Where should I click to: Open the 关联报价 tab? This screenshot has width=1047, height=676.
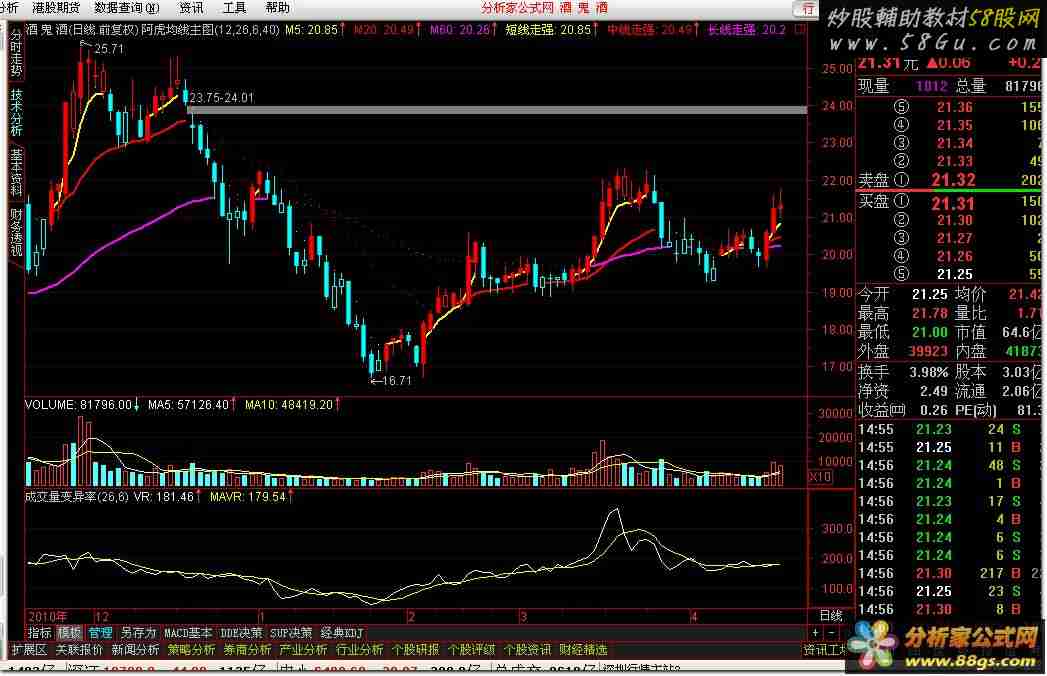click(x=79, y=649)
